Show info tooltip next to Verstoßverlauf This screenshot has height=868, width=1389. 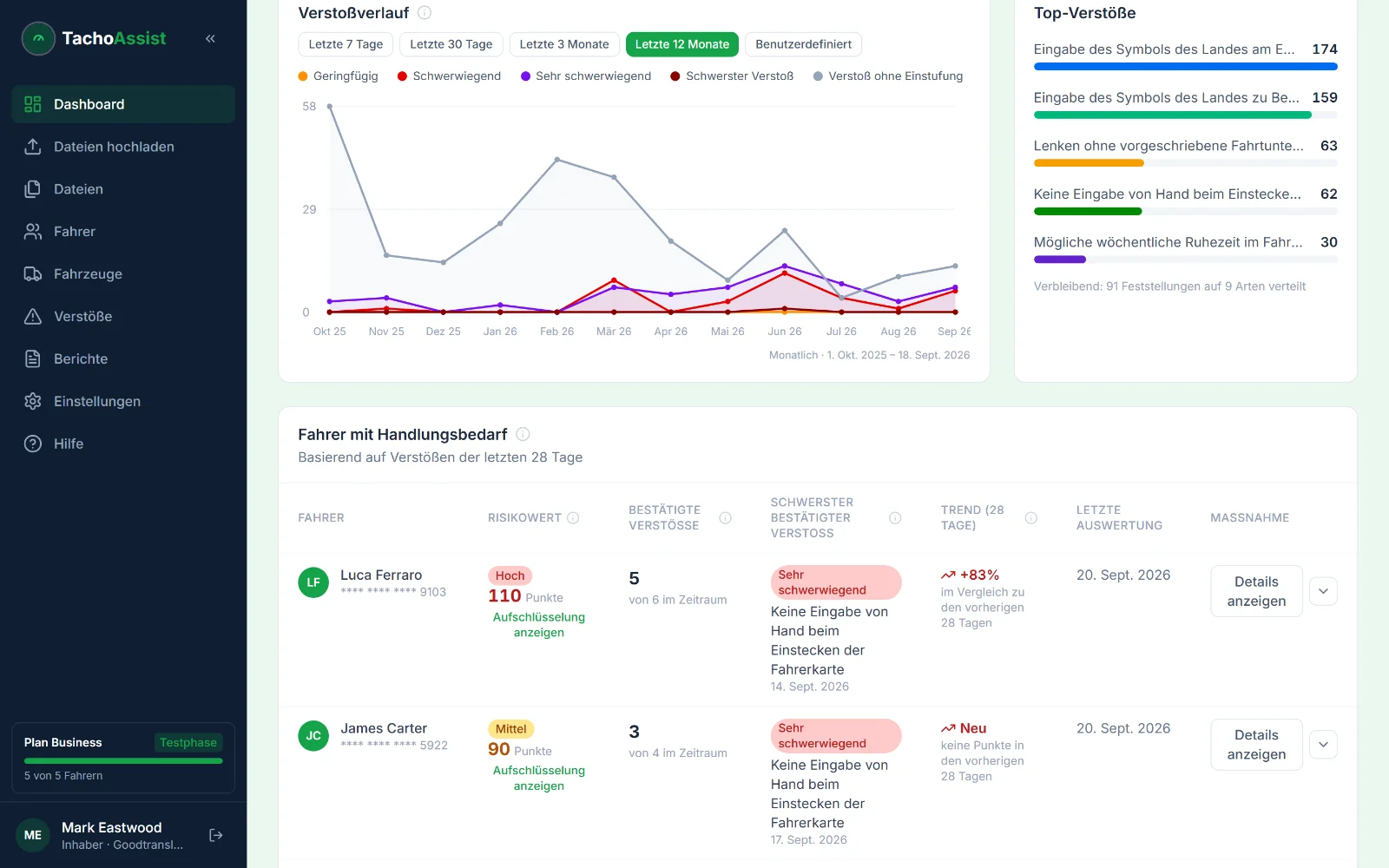click(425, 13)
